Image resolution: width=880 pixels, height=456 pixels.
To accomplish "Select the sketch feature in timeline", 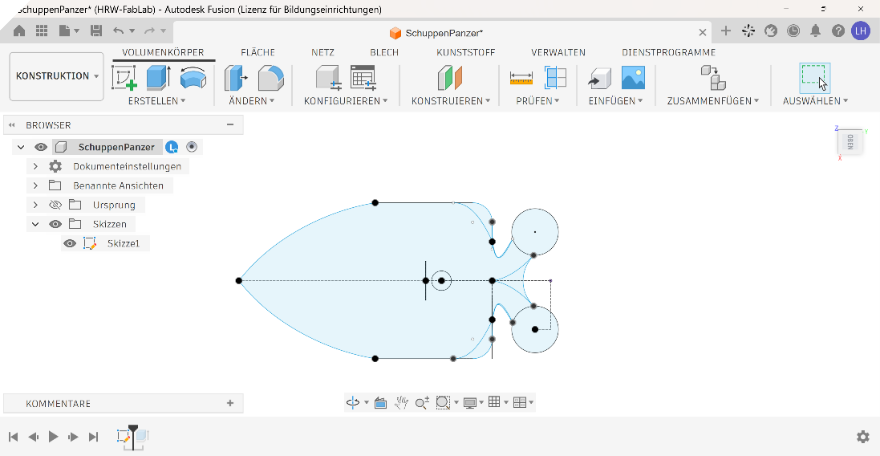I will tap(123, 436).
